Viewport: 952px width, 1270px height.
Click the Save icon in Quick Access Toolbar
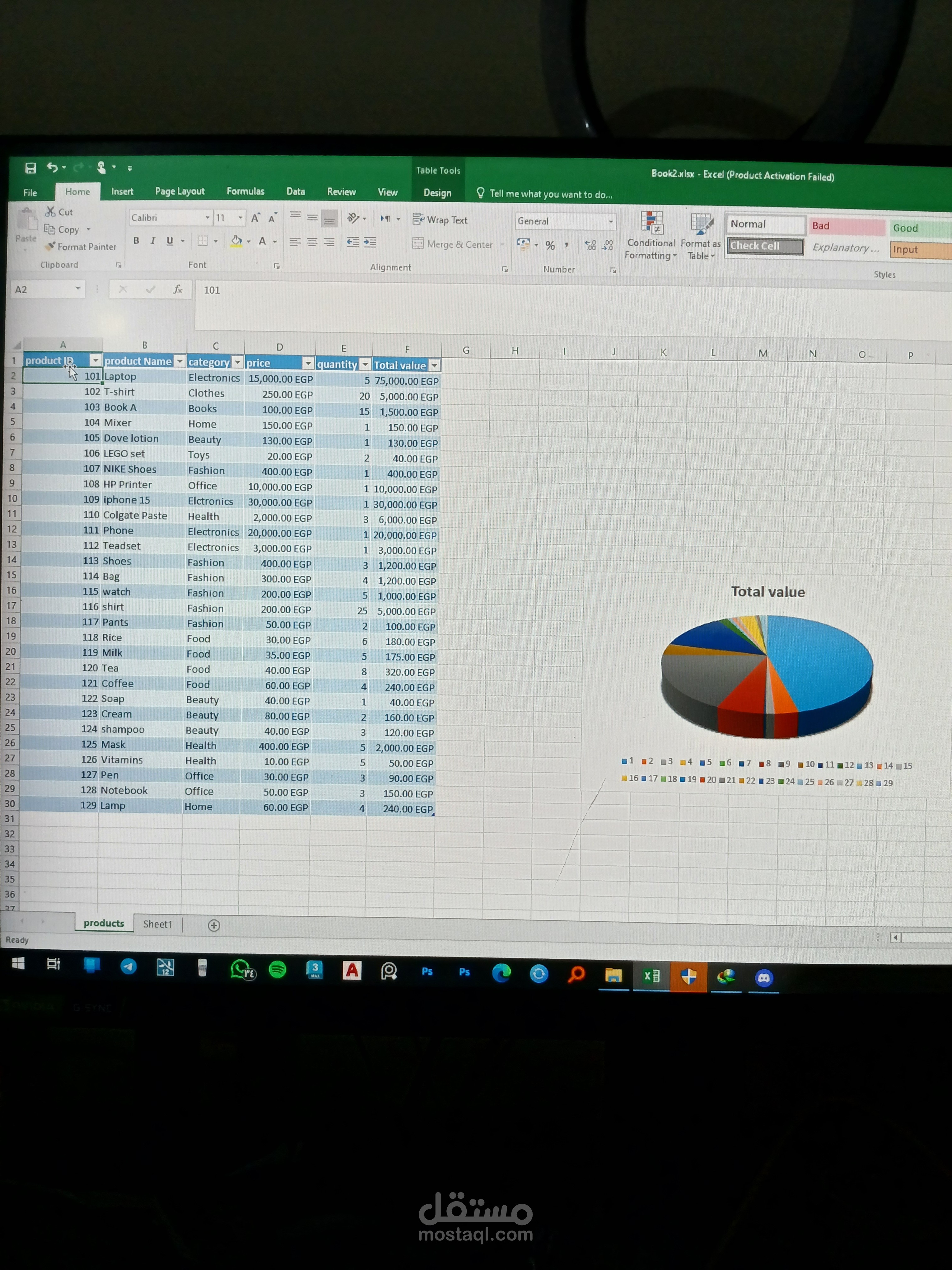tap(30, 168)
